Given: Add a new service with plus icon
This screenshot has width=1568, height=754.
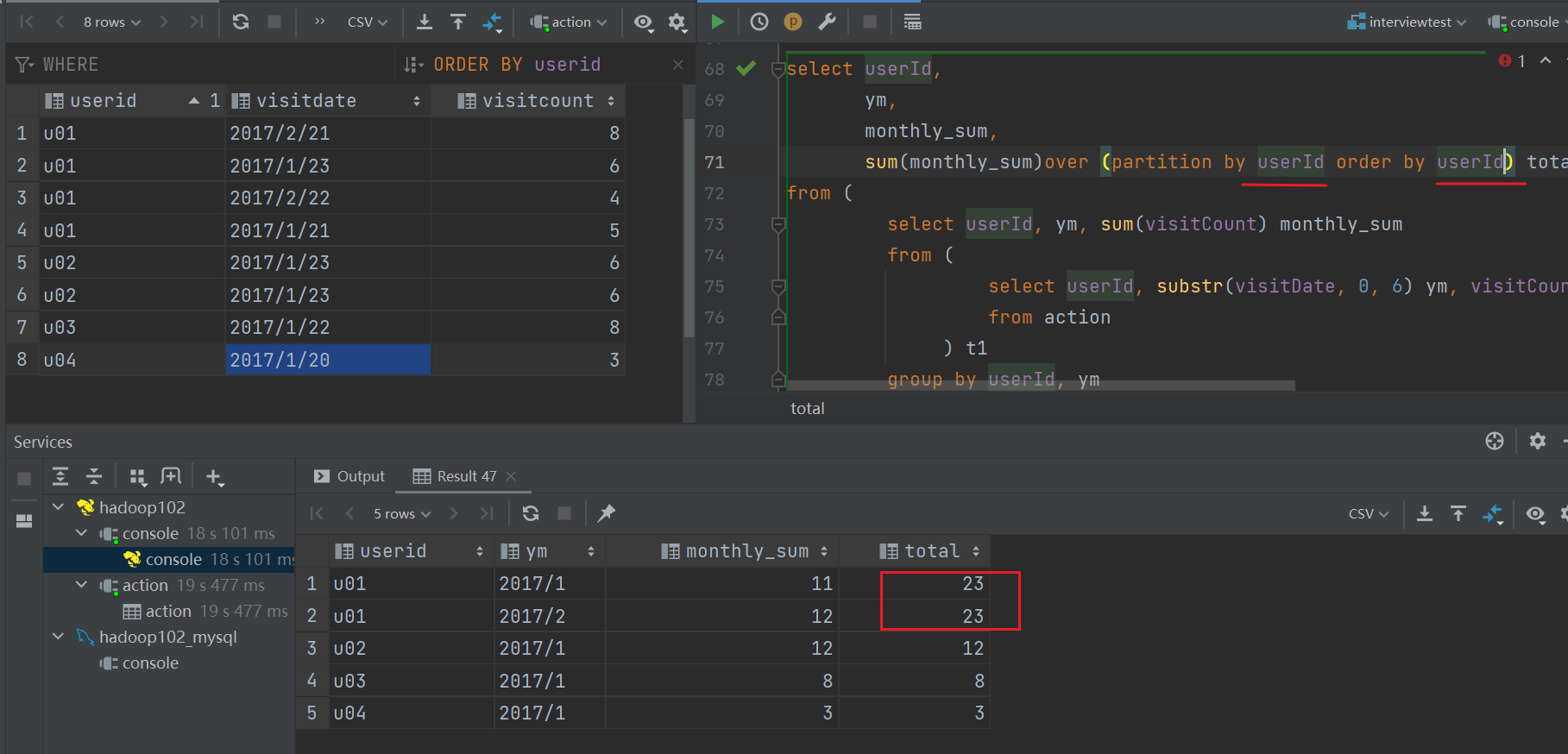Looking at the screenshot, I should coord(214,476).
